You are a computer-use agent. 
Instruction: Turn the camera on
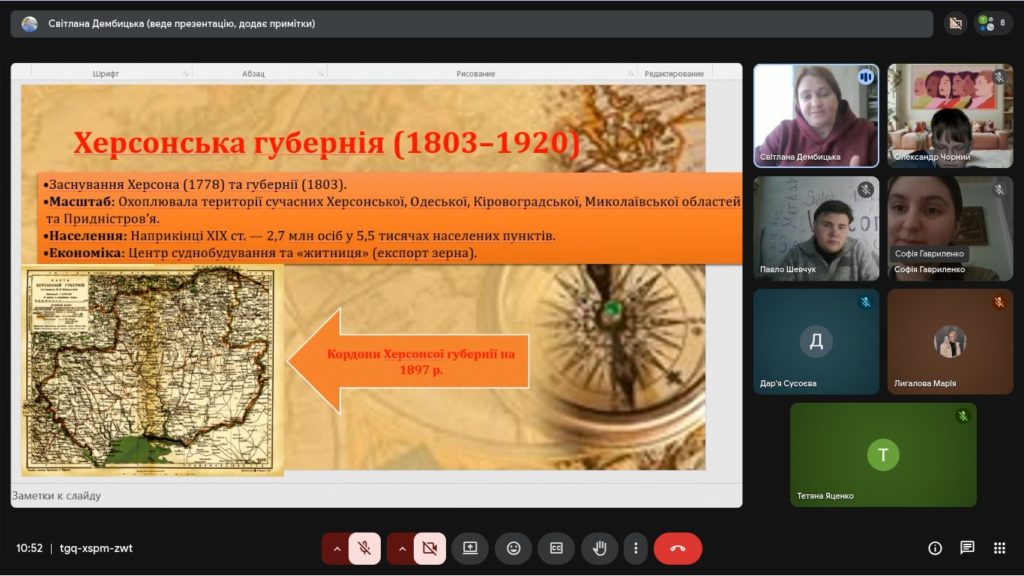[x=430, y=548]
